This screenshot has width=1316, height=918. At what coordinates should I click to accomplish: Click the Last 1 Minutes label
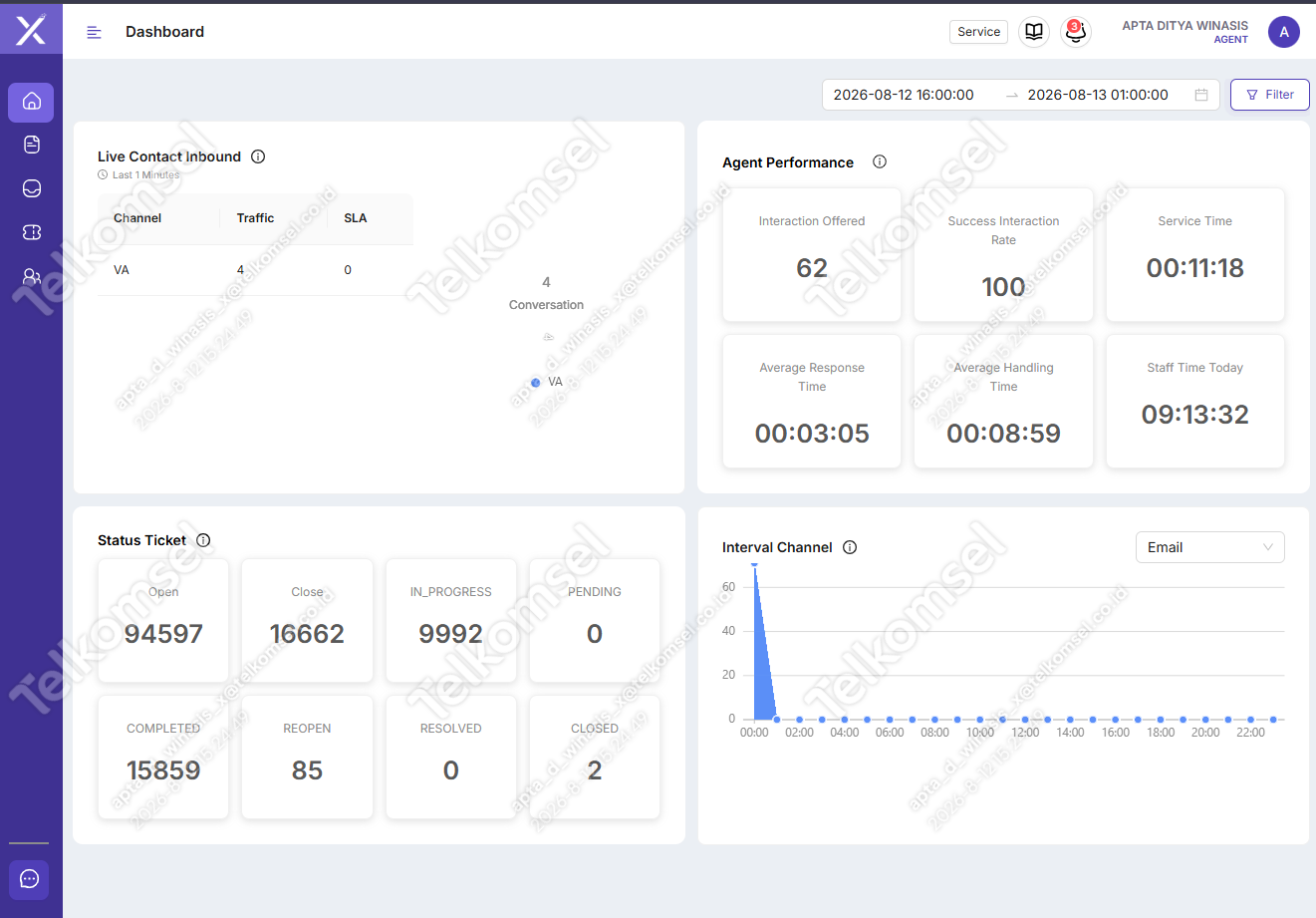tap(145, 175)
